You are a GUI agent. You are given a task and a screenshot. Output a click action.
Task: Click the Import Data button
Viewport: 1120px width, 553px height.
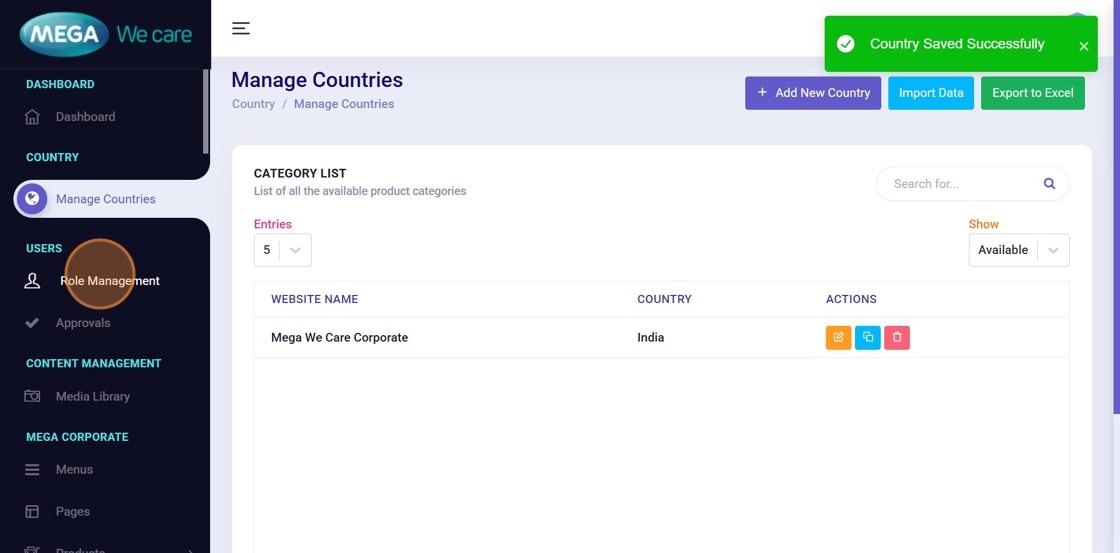coord(930,93)
